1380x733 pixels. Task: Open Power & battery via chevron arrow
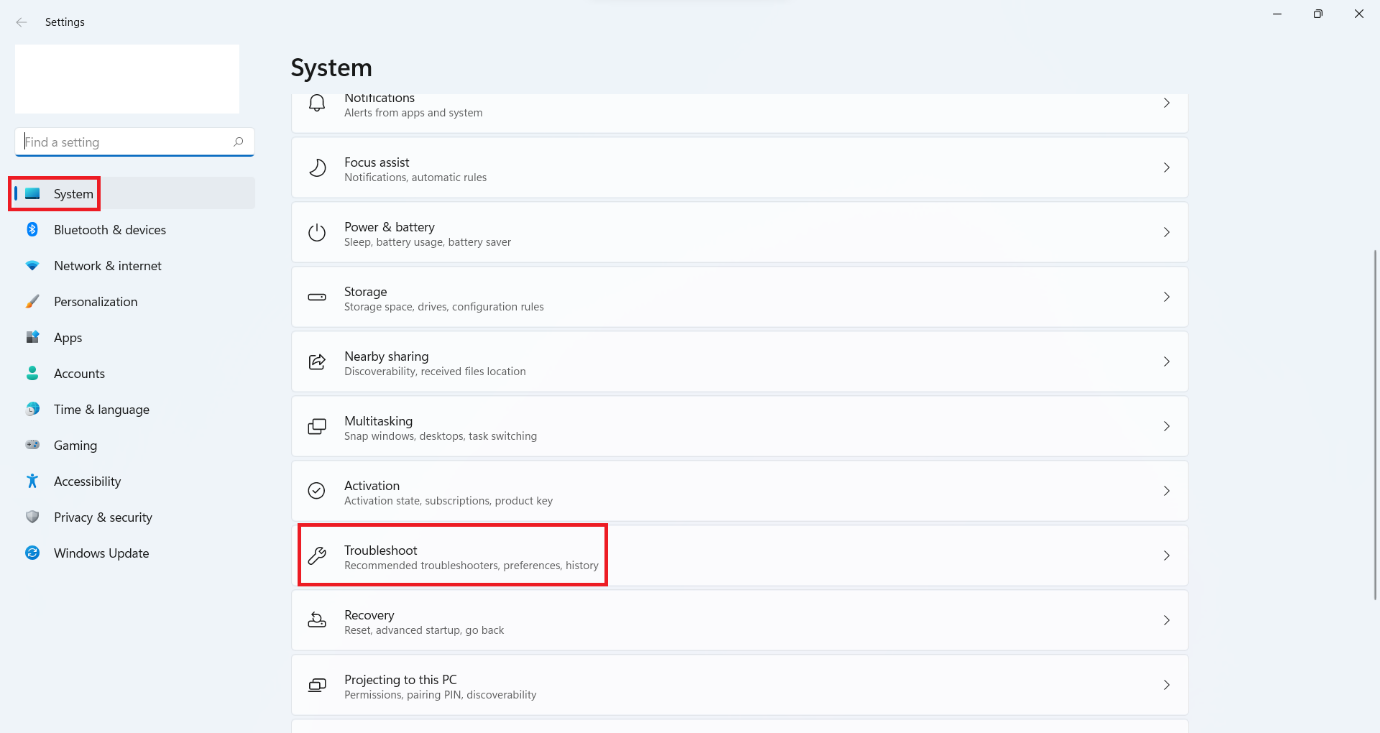click(1166, 232)
